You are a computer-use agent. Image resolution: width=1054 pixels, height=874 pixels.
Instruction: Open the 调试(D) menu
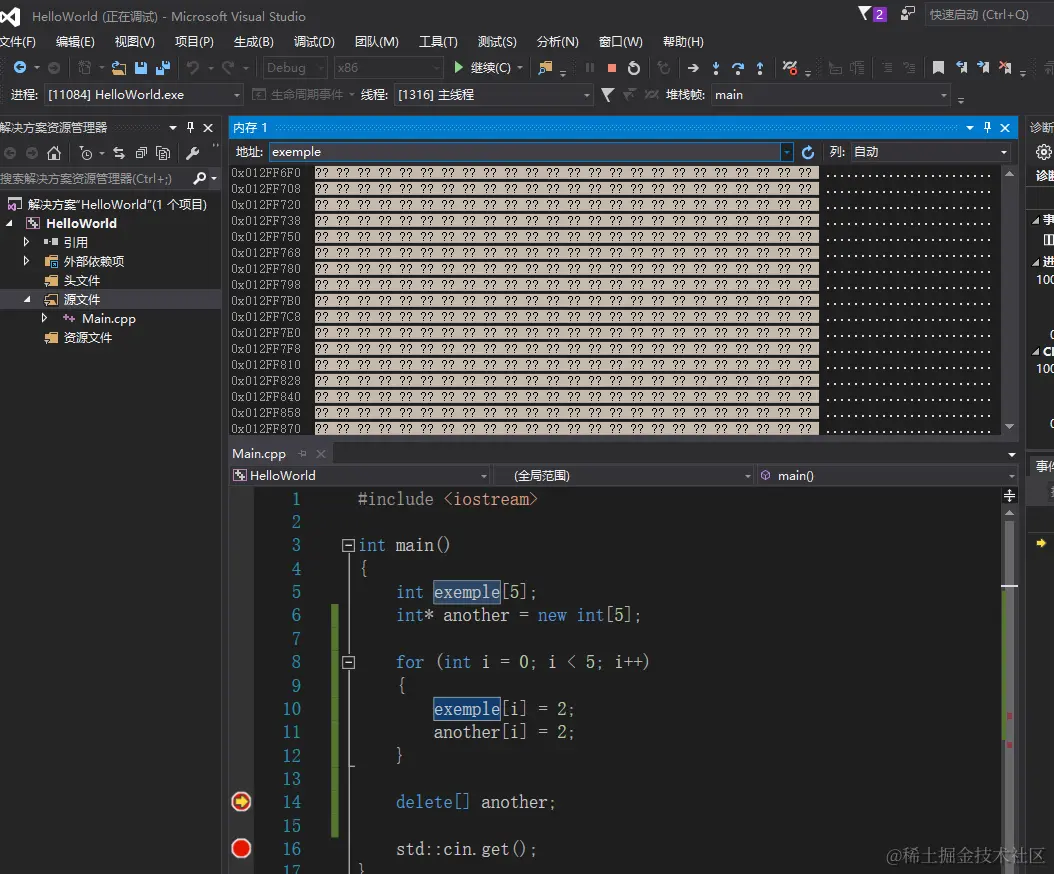[314, 41]
